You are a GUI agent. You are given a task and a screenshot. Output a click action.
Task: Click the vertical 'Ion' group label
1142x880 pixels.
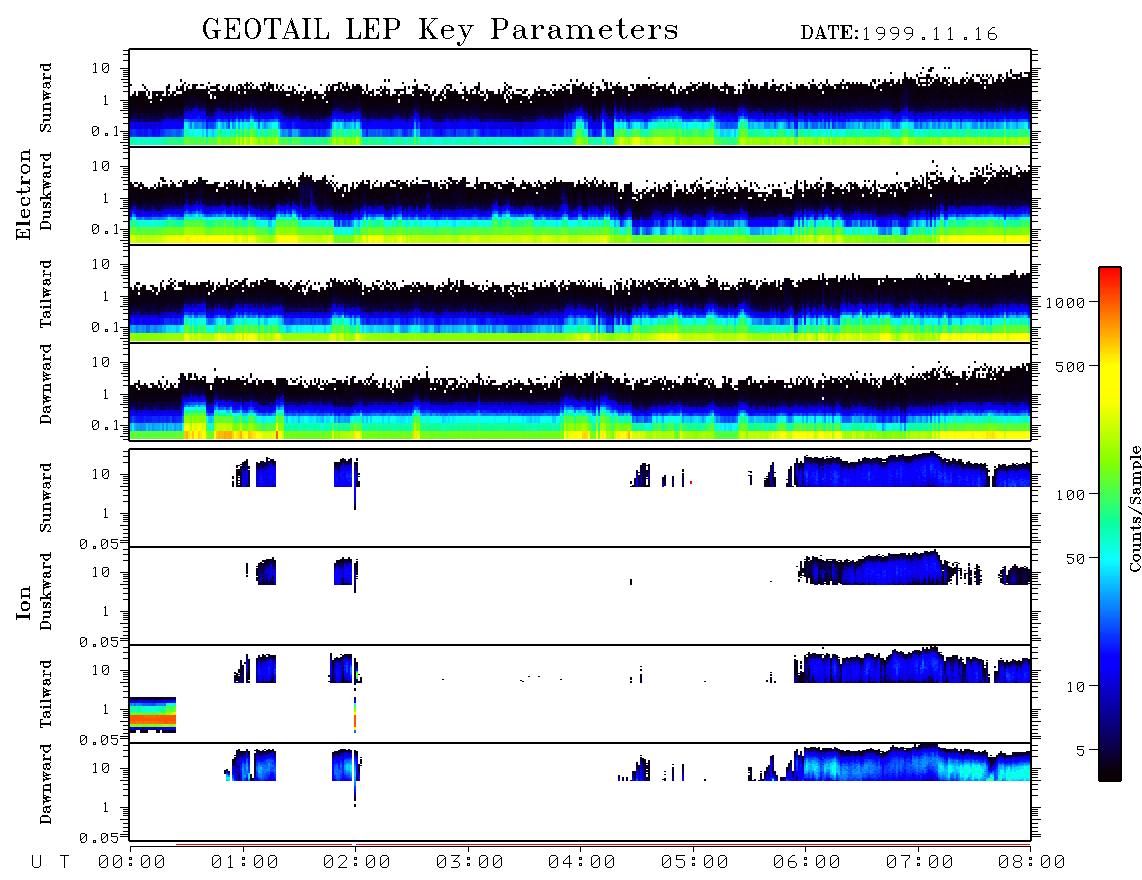[x=23, y=602]
